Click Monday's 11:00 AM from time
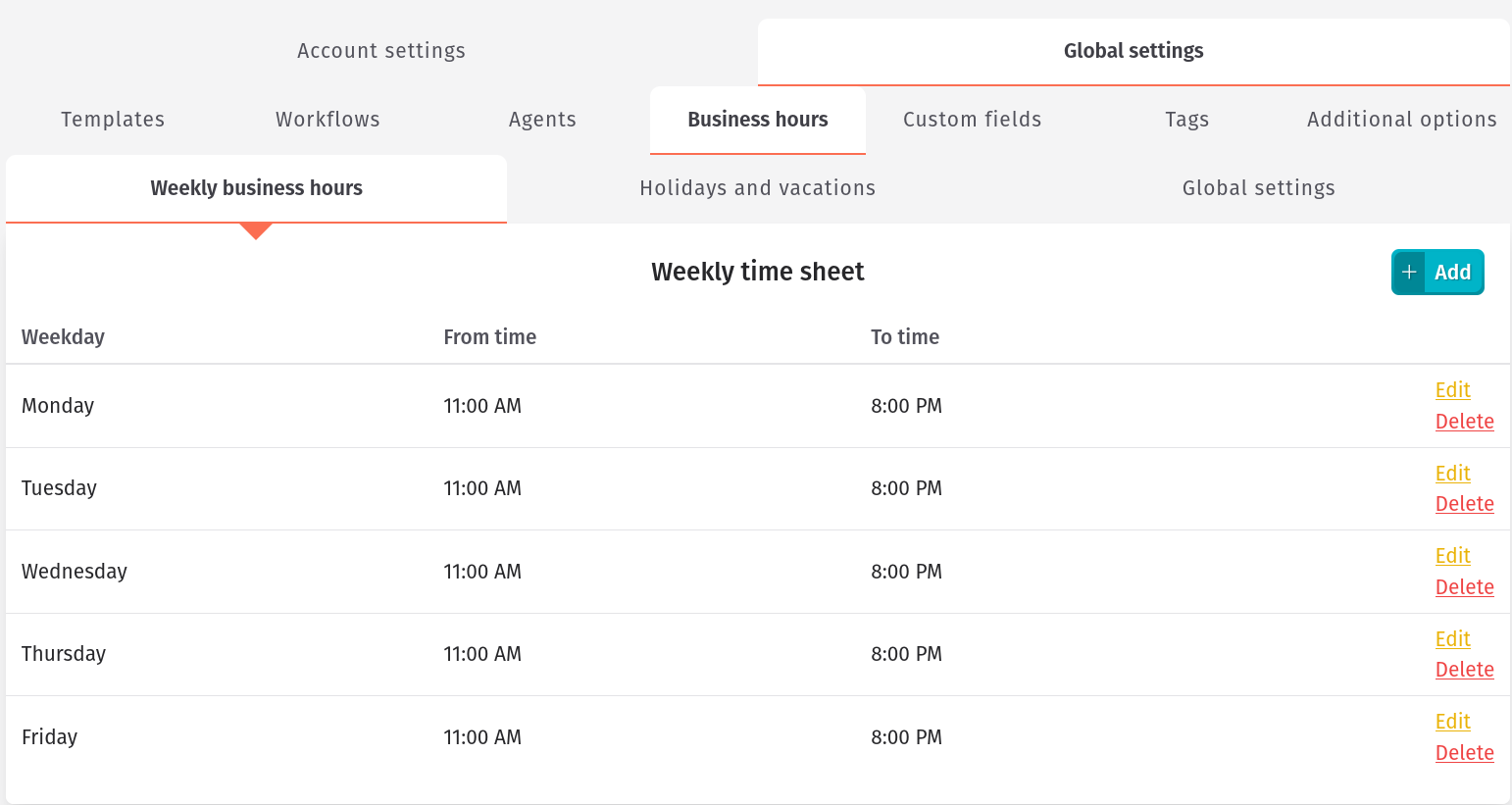 pyautogui.click(x=482, y=406)
